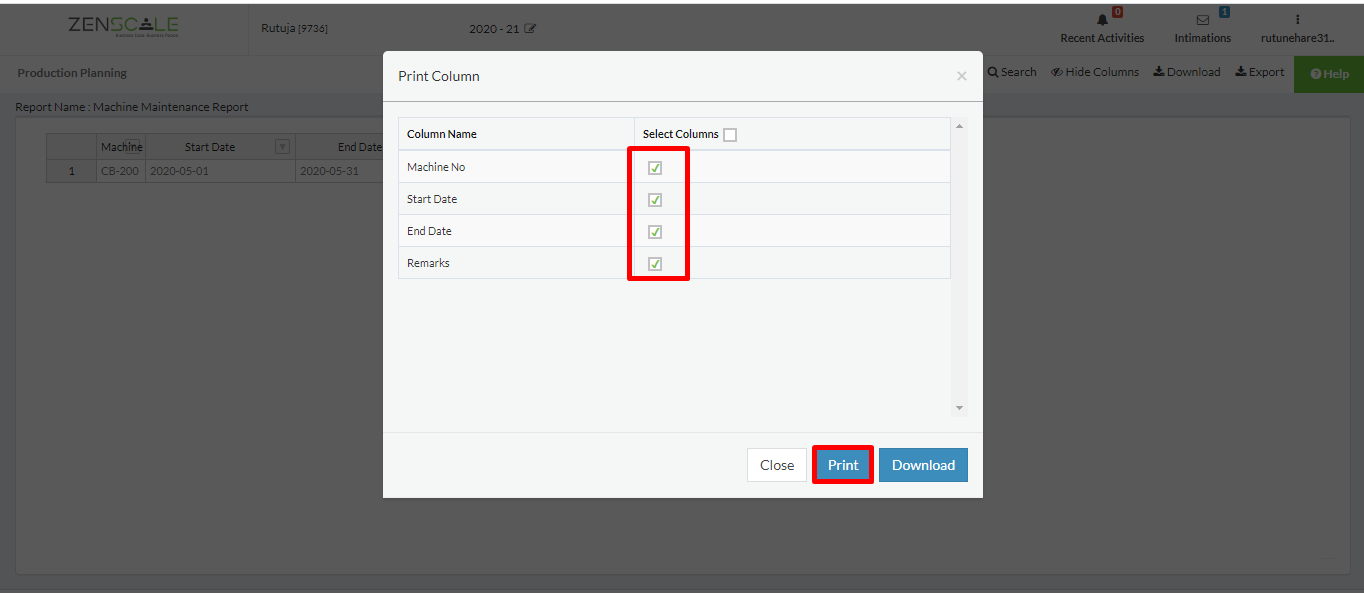Click the Remarks row label

point(428,263)
